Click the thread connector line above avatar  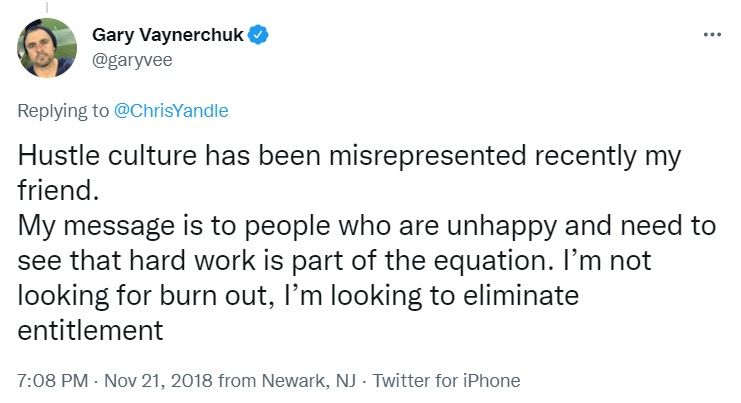tap(47, 8)
